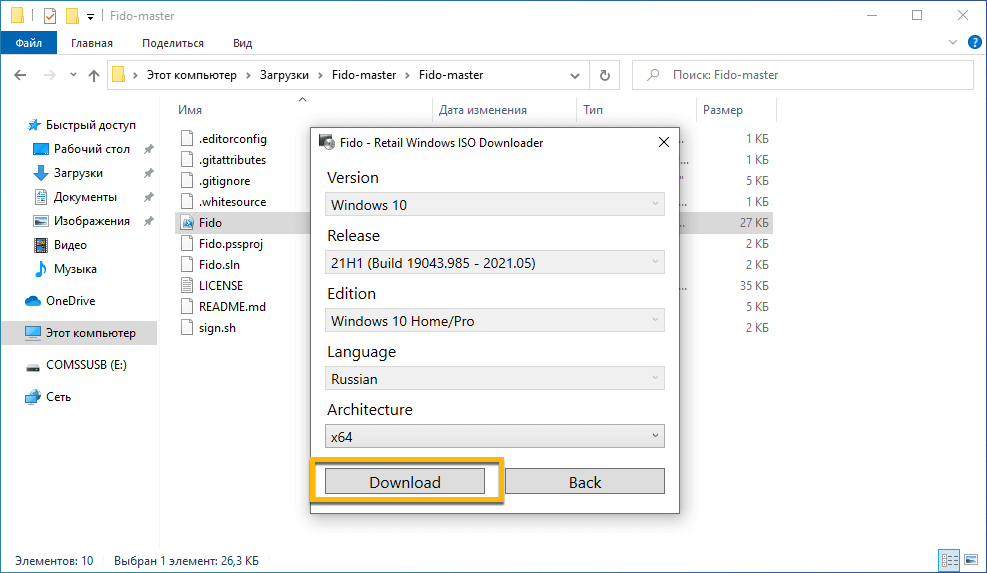Open the quick access toolbar customize arrow
987x573 pixels.
coord(90,16)
